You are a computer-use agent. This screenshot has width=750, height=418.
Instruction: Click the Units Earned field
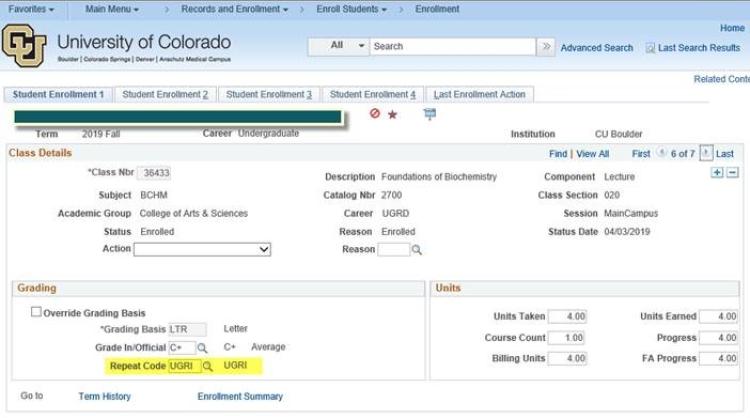coord(718,317)
